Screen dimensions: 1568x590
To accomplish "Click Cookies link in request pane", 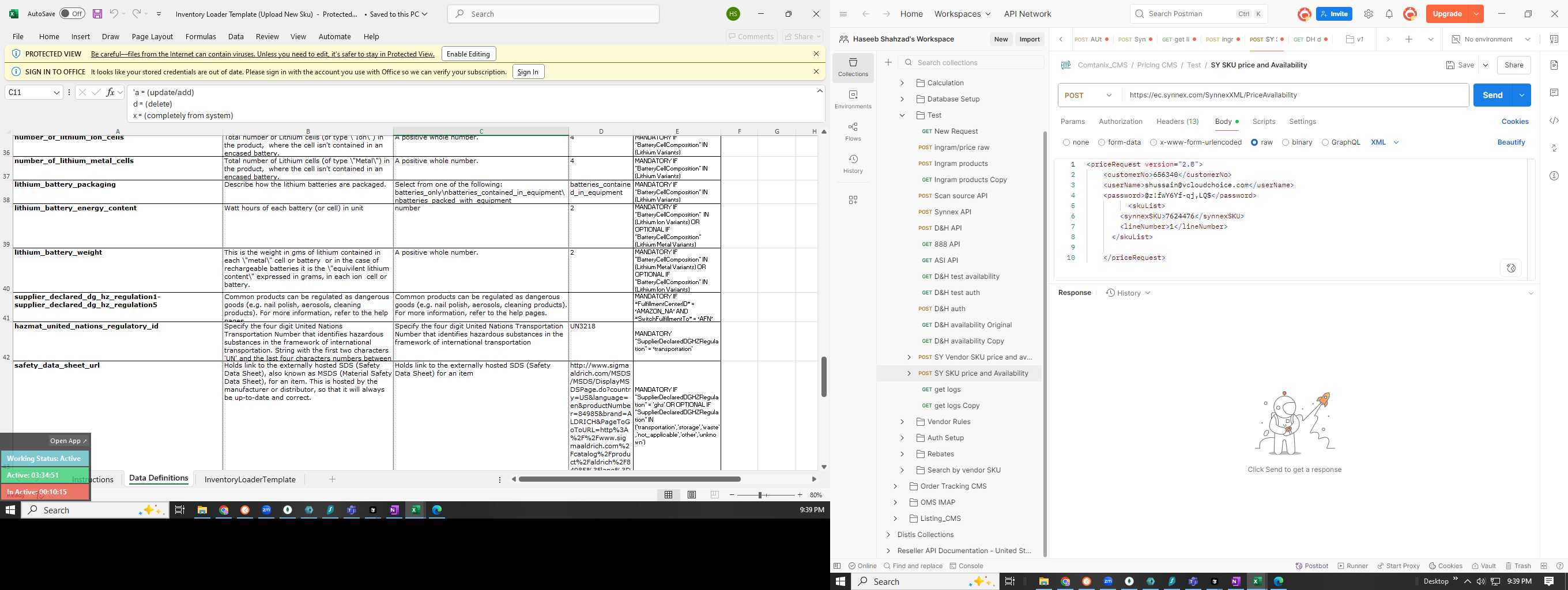I will [x=1514, y=122].
